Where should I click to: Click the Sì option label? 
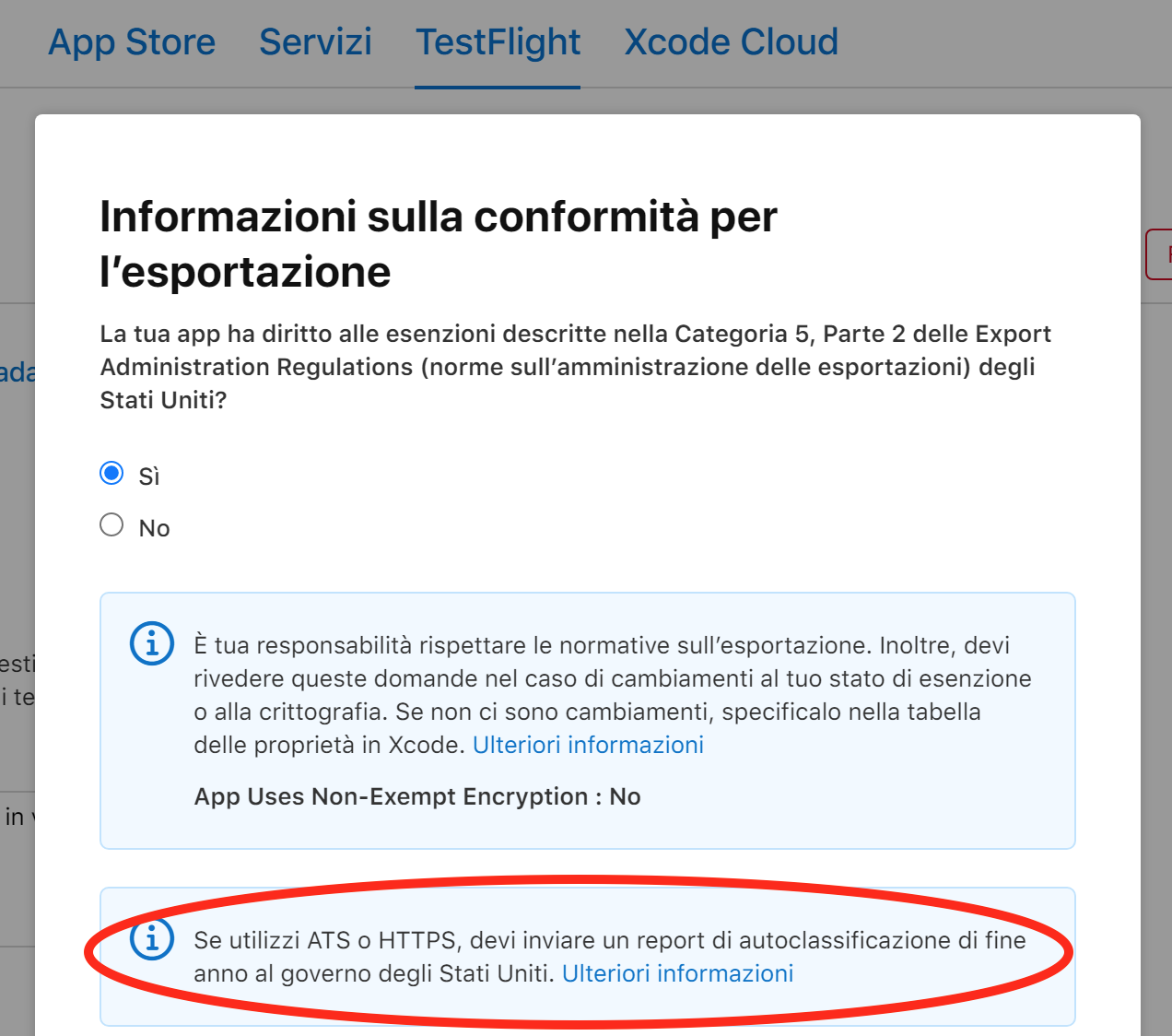coord(149,477)
